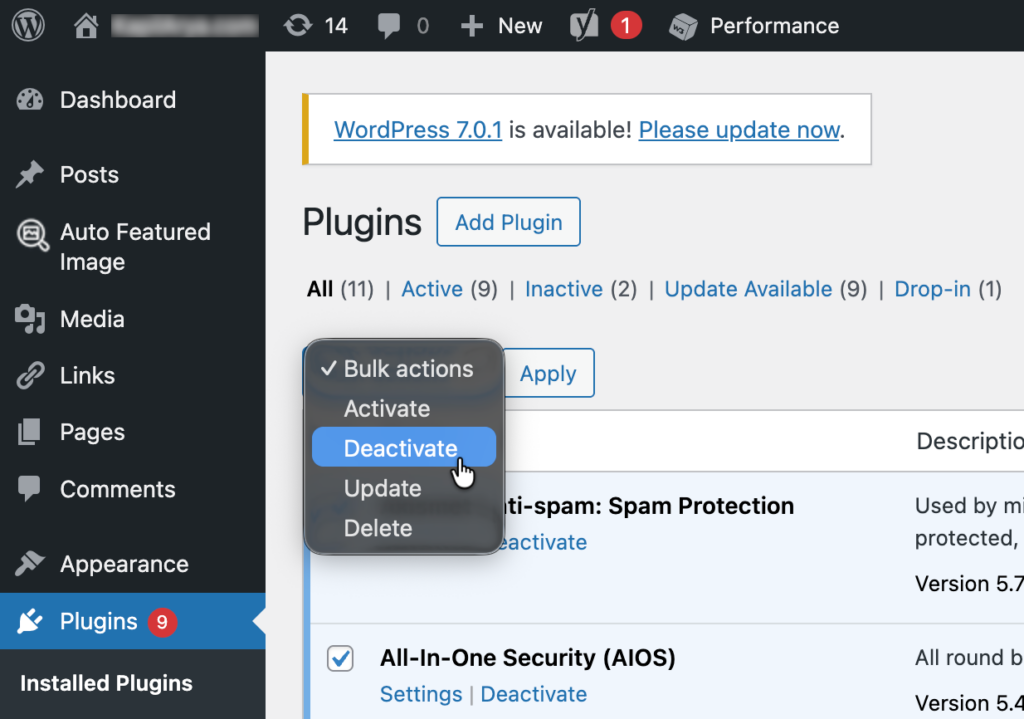Click the Links chain icon

30,375
